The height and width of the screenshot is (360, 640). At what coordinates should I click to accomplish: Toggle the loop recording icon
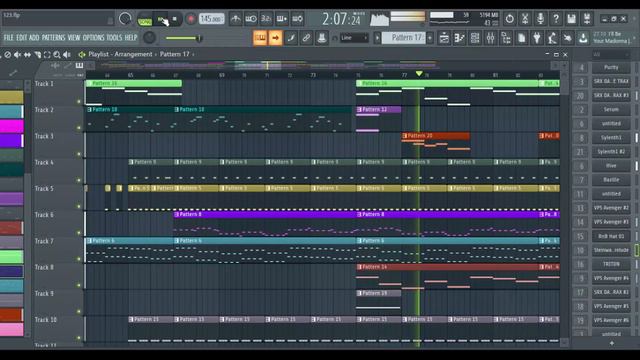pos(298,19)
